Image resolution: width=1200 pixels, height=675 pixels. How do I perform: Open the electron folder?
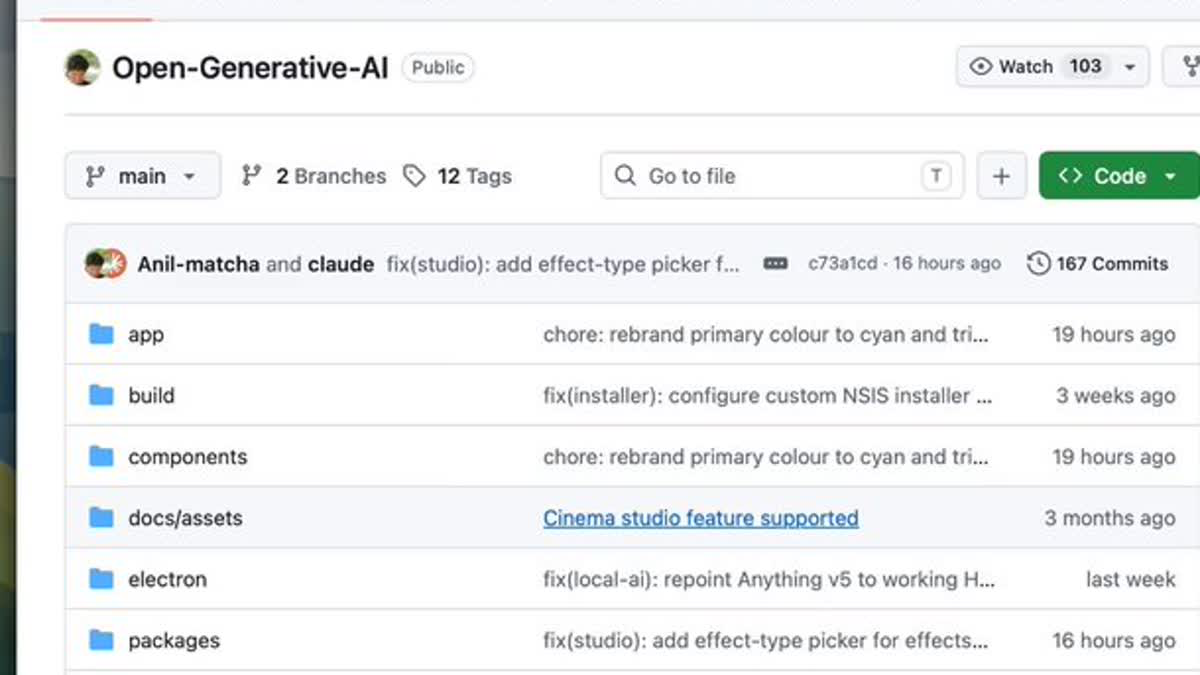click(167, 579)
